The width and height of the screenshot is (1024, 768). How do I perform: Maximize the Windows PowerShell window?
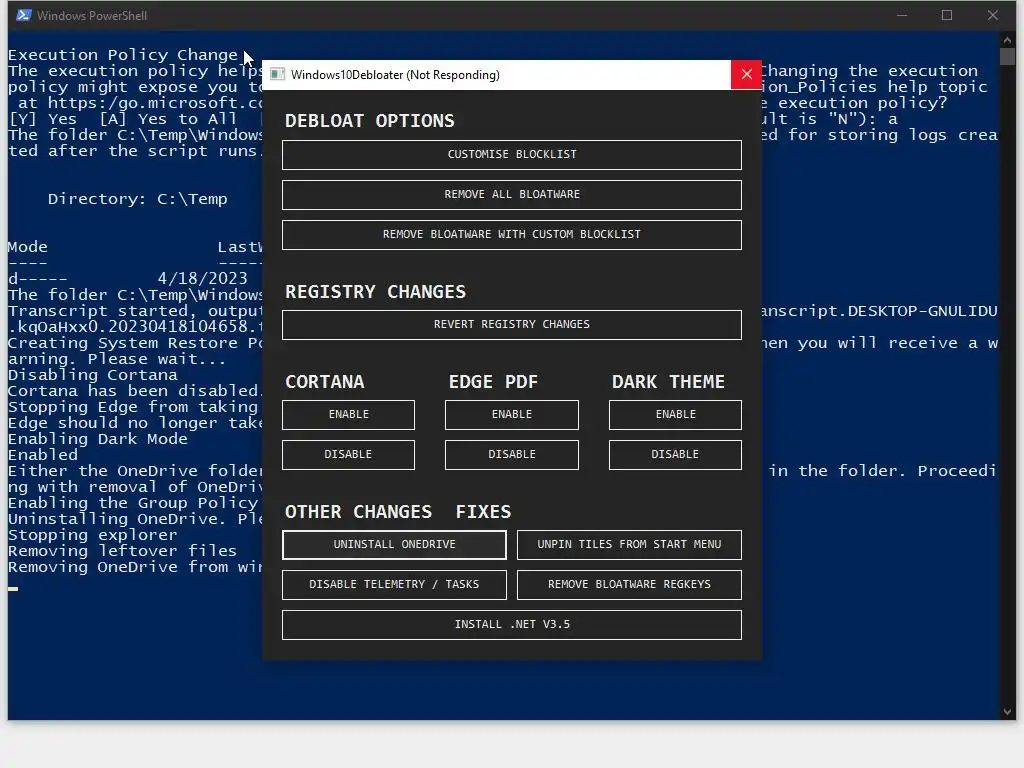point(947,15)
